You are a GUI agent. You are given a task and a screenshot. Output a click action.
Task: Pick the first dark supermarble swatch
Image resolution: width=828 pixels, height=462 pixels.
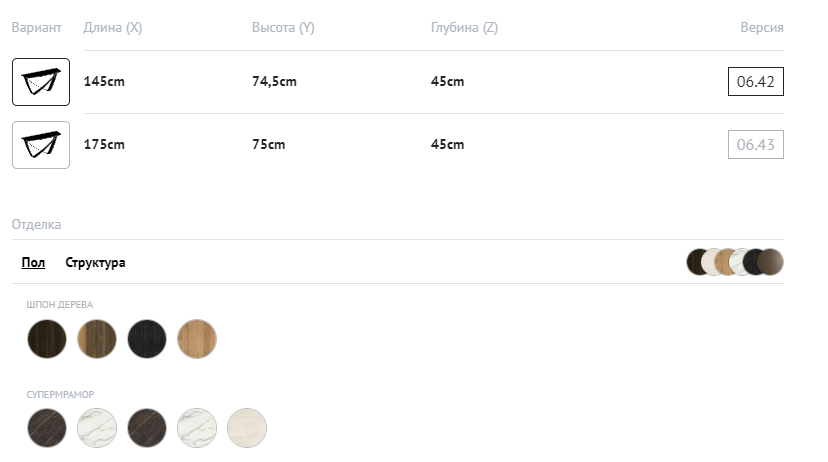click(x=47, y=428)
